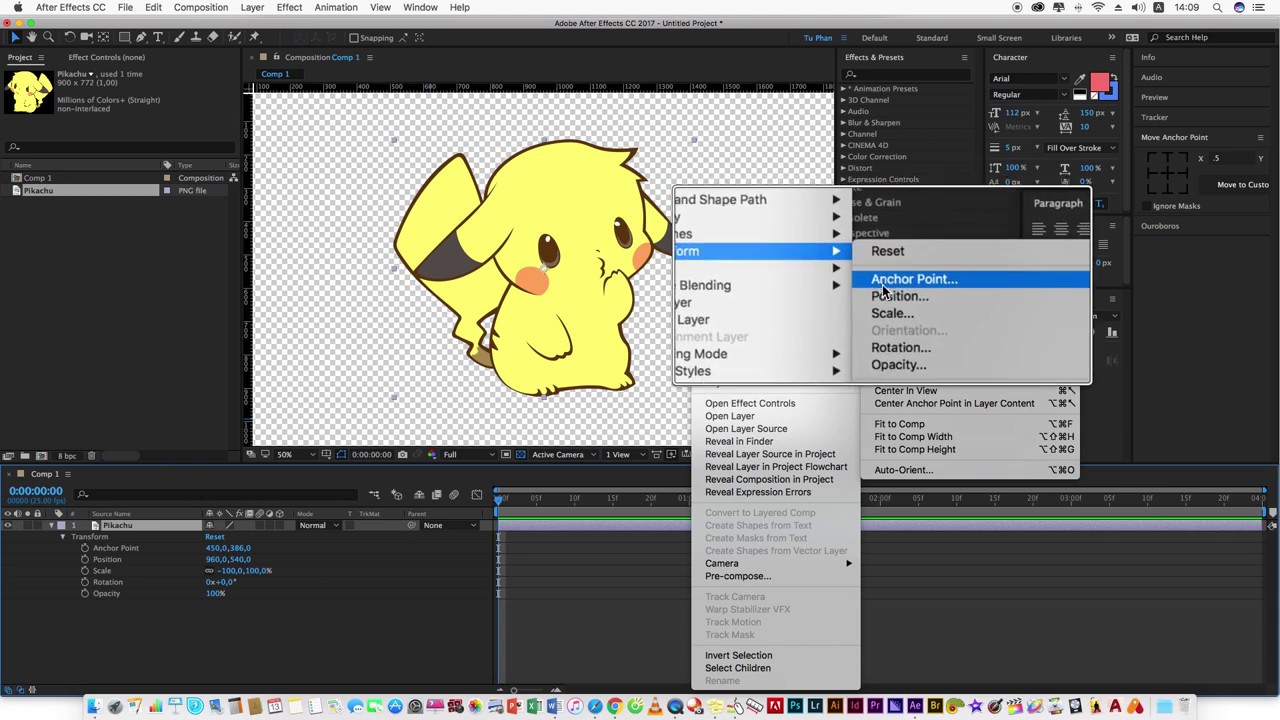
Task: Choose Anchor Point... in Transform submenu
Action: (971, 279)
